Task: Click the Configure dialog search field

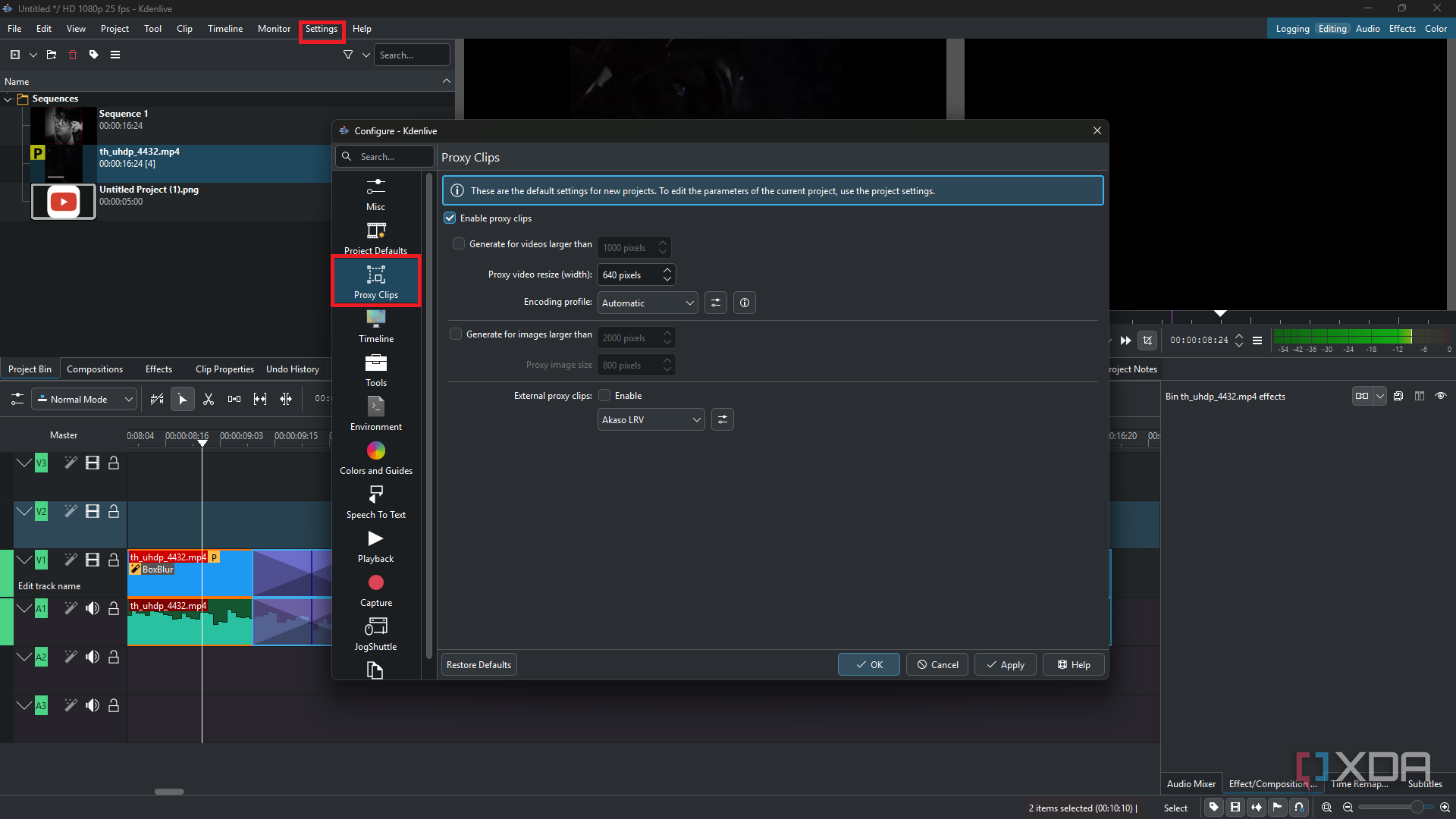Action: click(x=385, y=156)
